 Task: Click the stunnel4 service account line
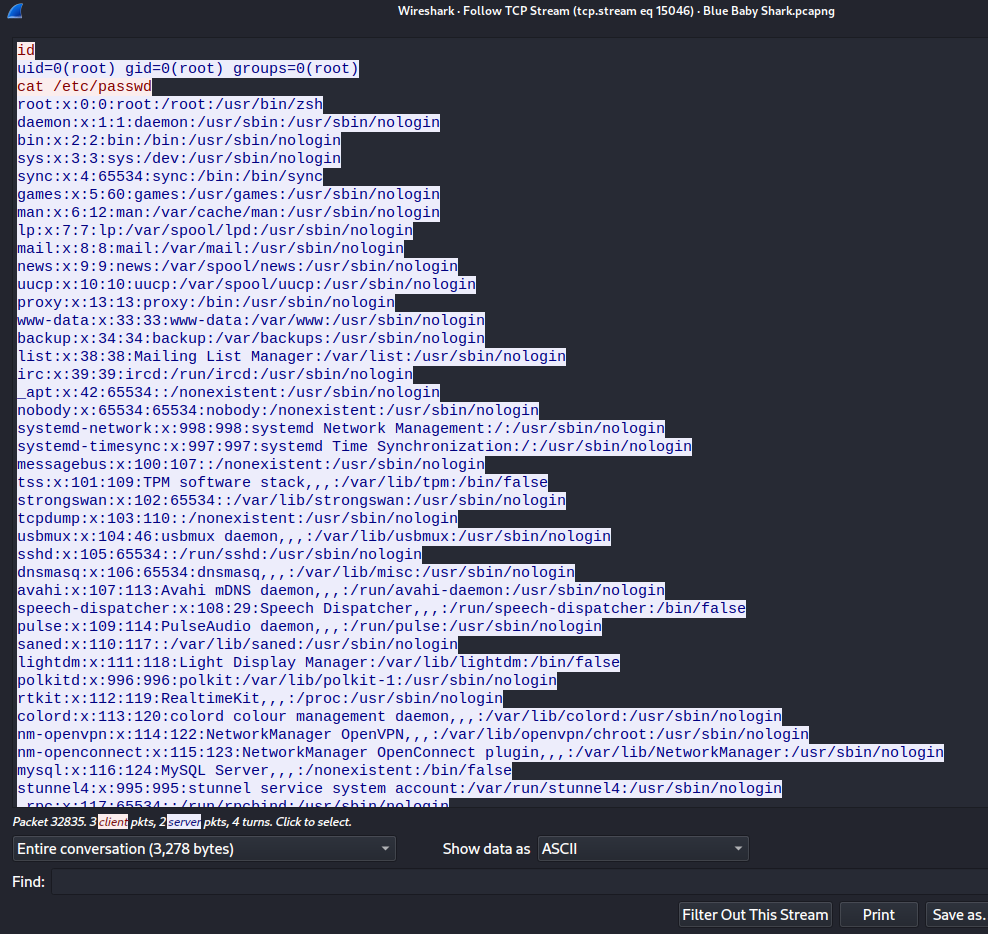(399, 788)
